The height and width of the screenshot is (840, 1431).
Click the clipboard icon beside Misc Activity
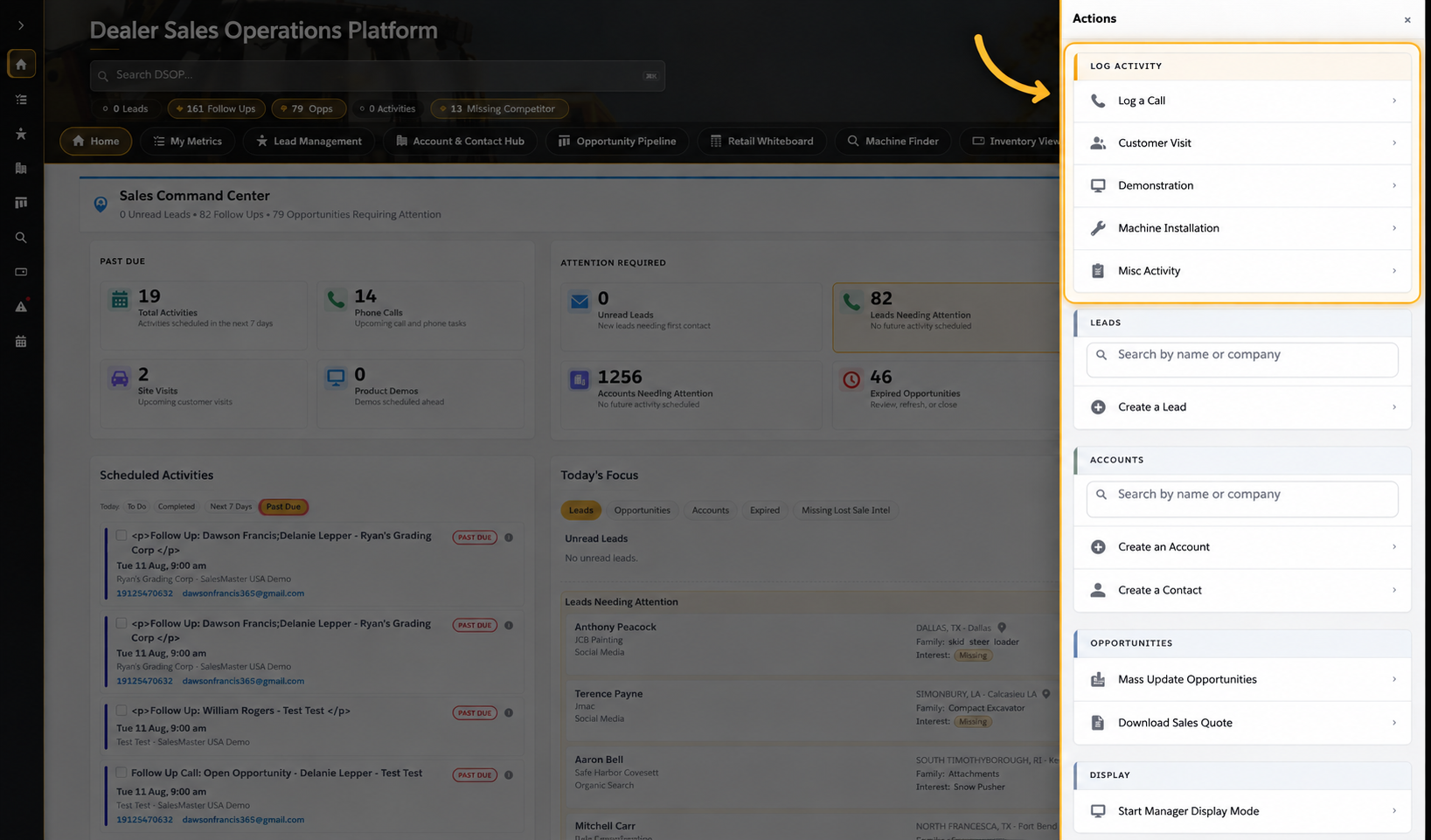[1098, 271]
